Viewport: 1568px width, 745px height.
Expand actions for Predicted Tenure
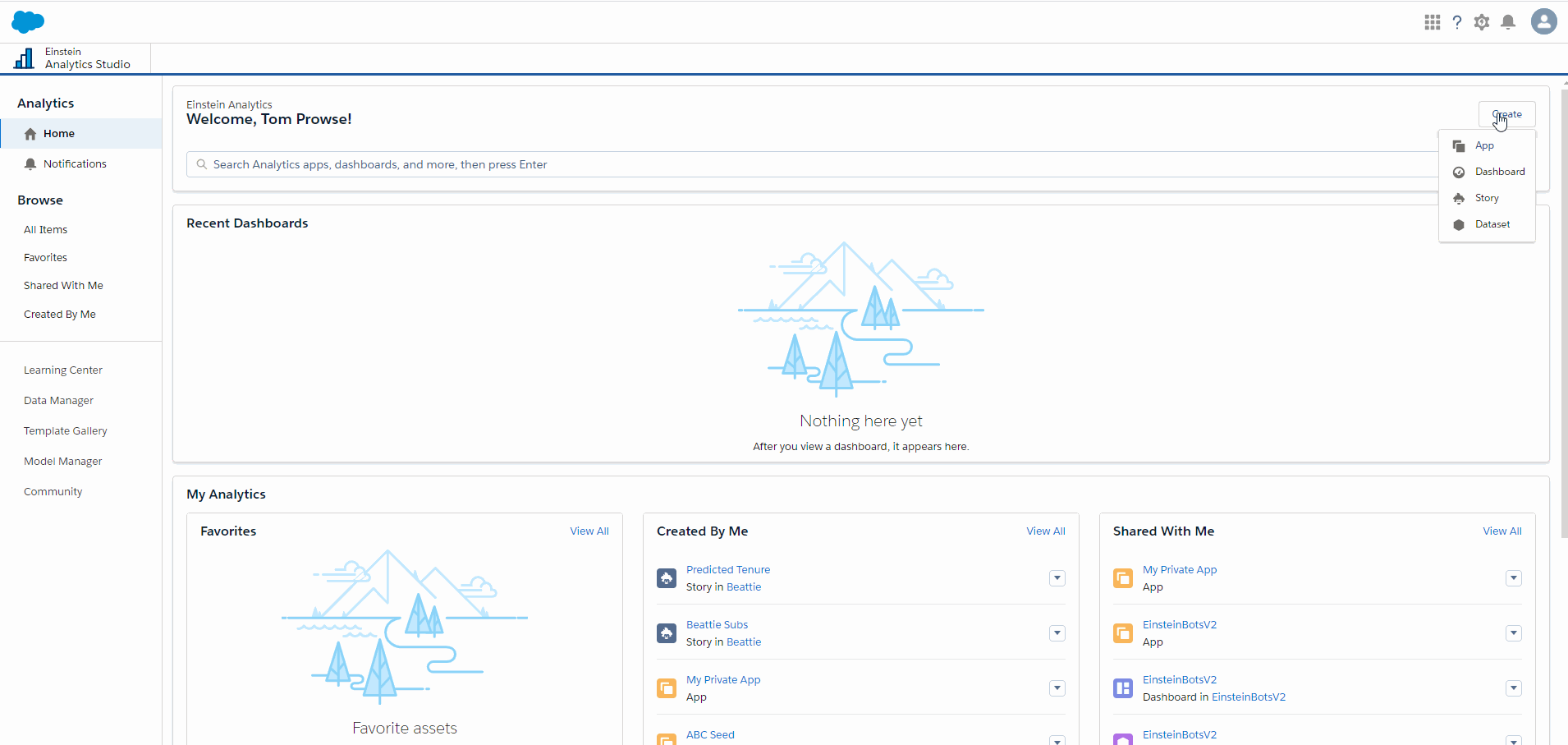[x=1057, y=578]
